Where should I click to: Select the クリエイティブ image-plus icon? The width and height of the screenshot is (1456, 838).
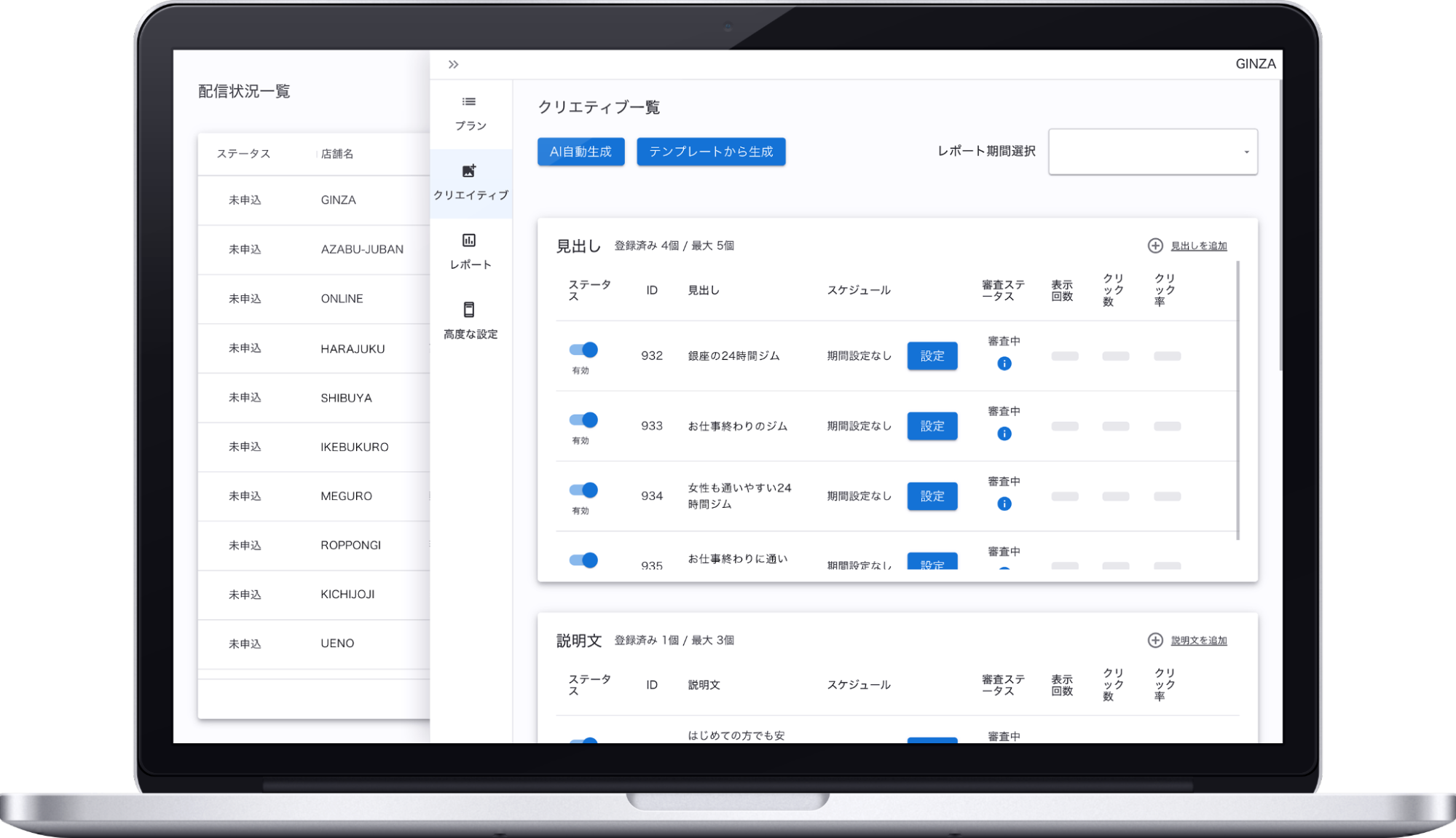[x=469, y=171]
